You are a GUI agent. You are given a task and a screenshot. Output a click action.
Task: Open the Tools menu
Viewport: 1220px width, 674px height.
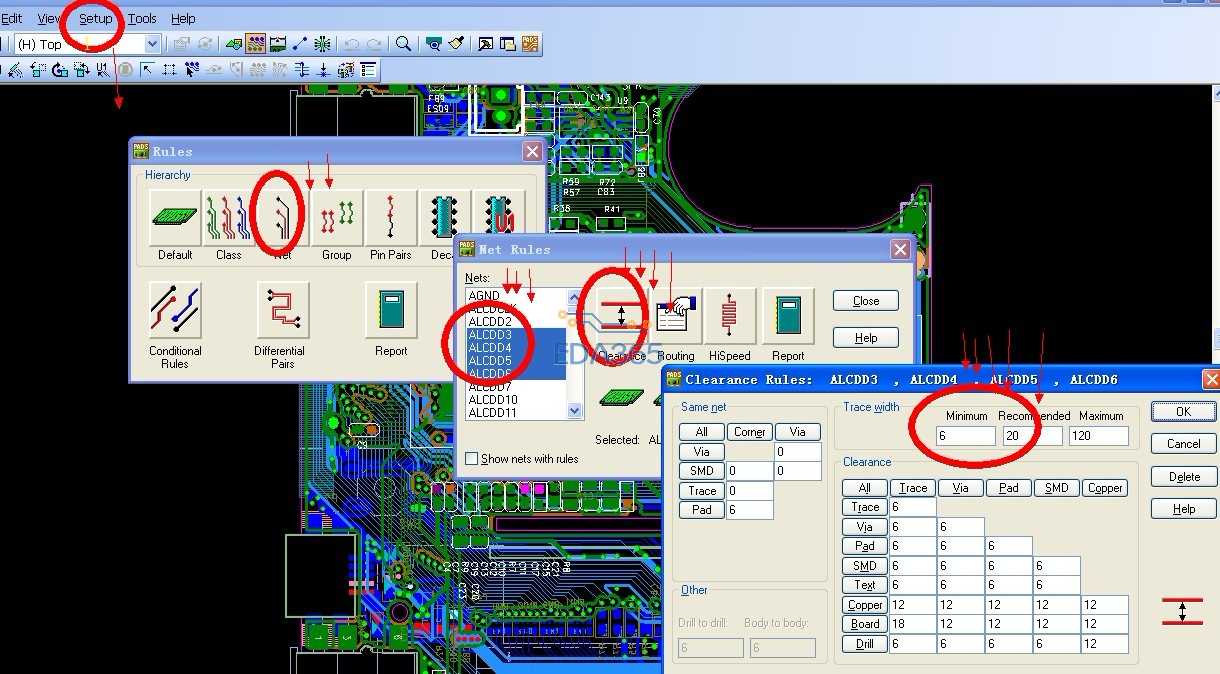142,18
